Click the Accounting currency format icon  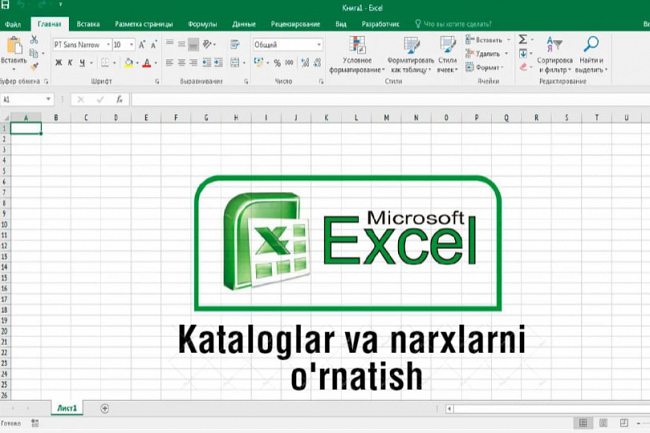coord(258,63)
